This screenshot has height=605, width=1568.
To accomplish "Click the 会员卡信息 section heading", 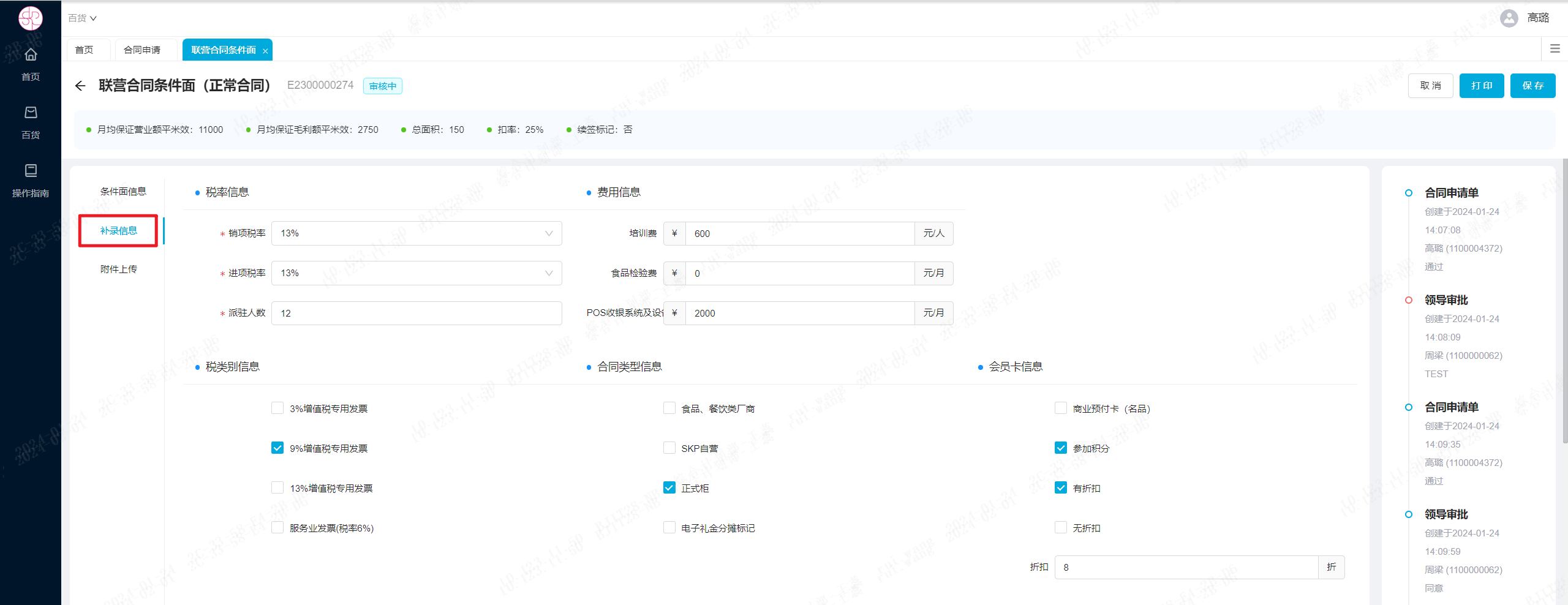I will (x=1016, y=367).
